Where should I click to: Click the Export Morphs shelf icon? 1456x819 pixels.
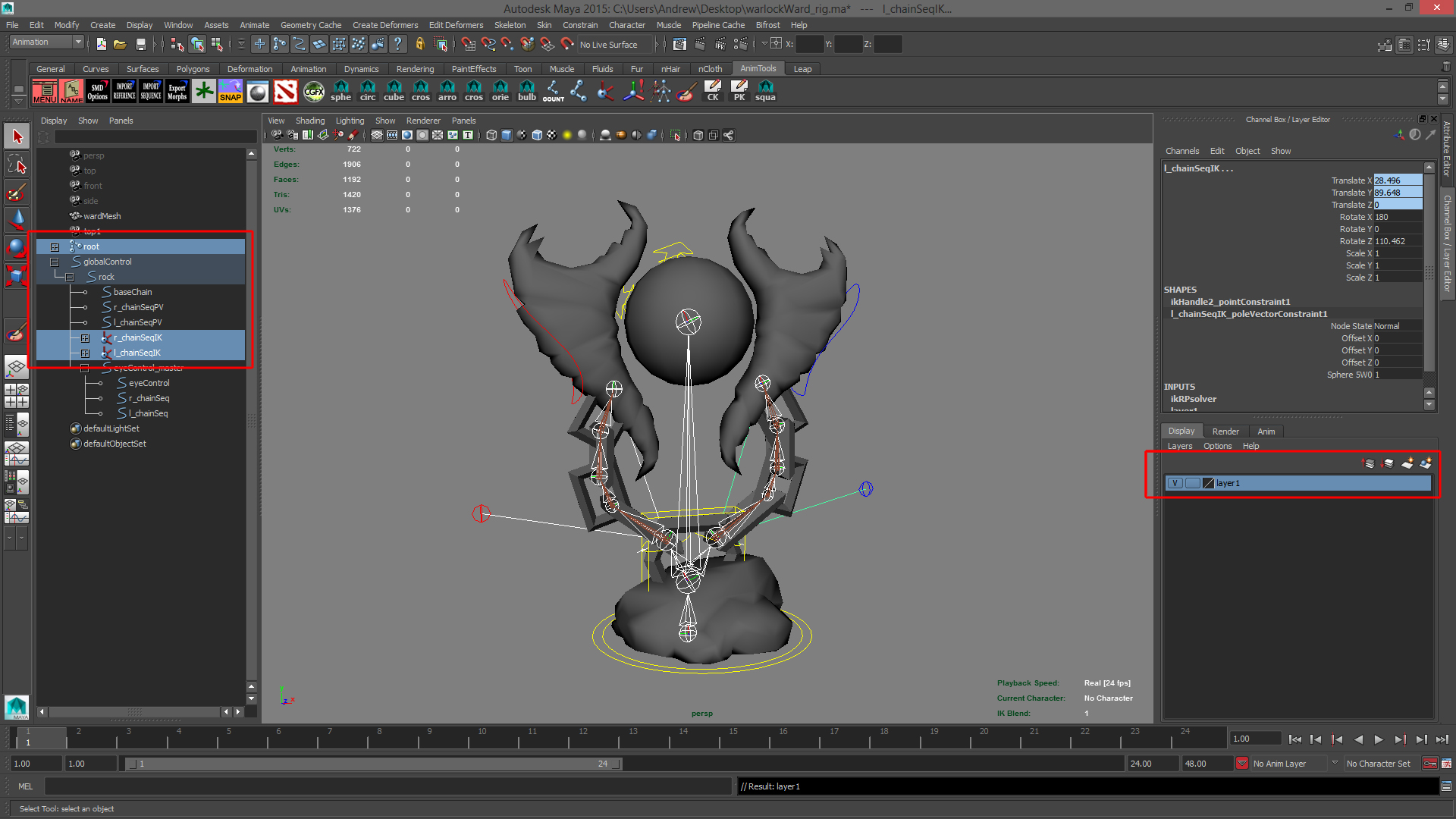coord(177,92)
